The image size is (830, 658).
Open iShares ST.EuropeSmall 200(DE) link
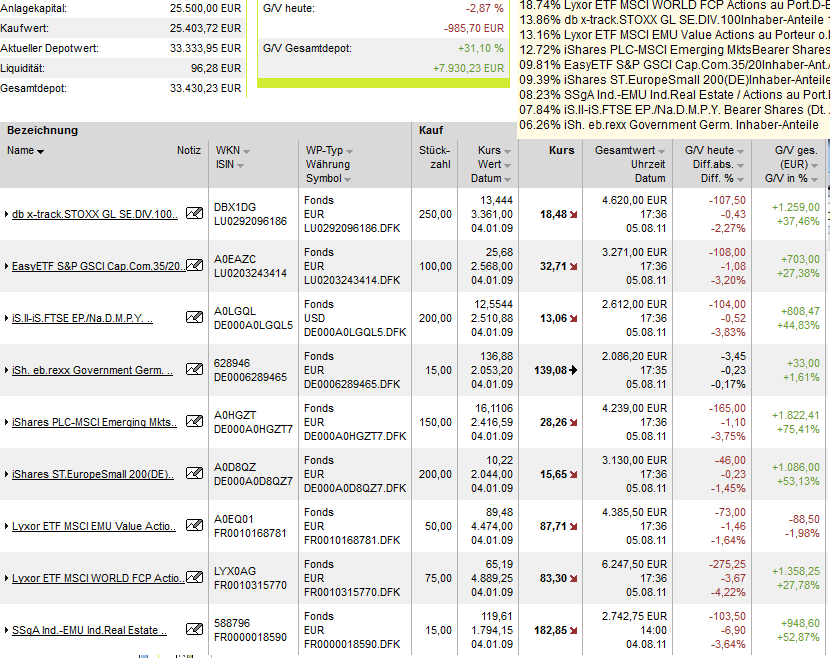(93, 474)
